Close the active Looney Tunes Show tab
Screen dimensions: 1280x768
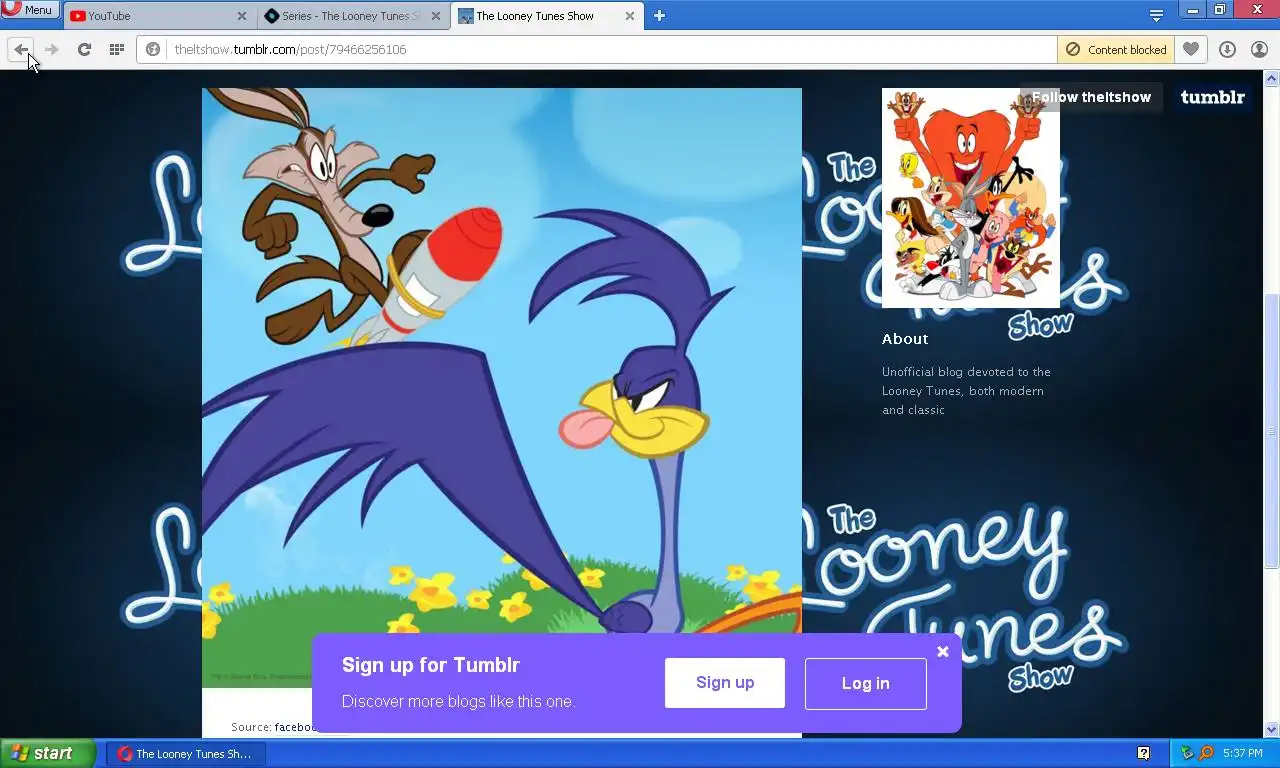(629, 16)
